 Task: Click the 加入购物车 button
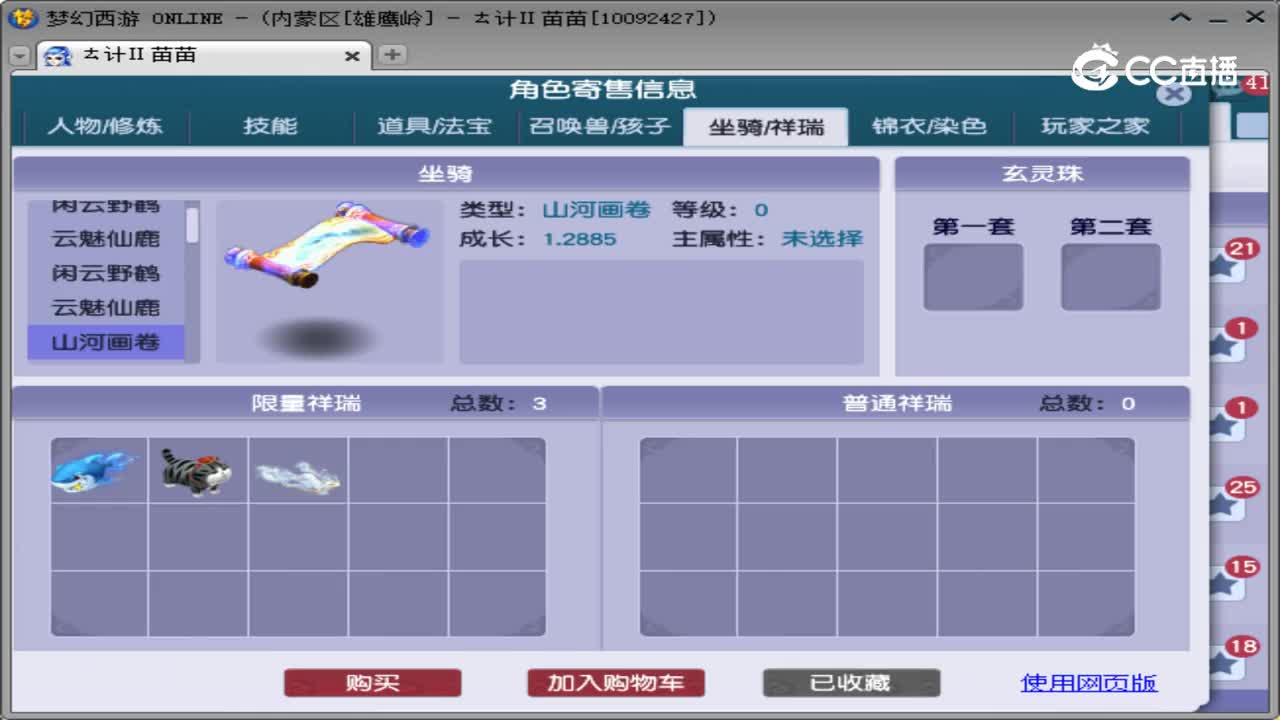pyautogui.click(x=616, y=682)
